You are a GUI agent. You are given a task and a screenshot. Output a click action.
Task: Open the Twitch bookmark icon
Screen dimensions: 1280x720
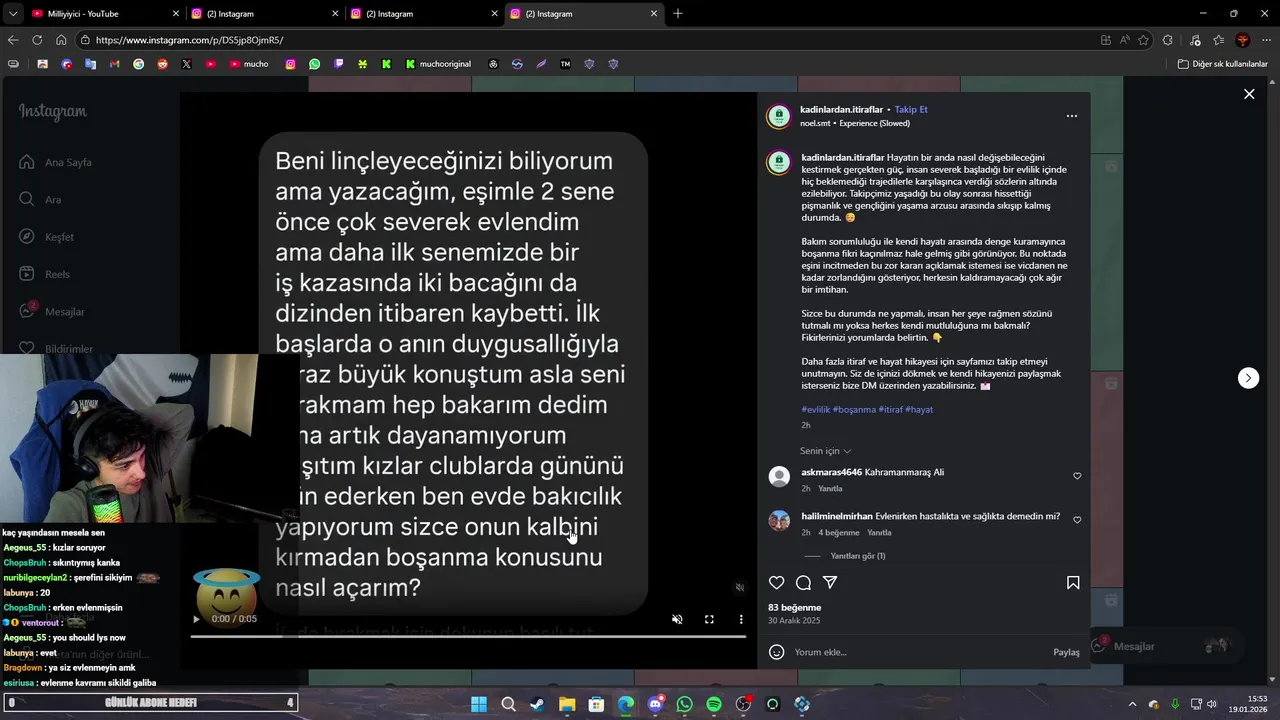[x=339, y=64]
